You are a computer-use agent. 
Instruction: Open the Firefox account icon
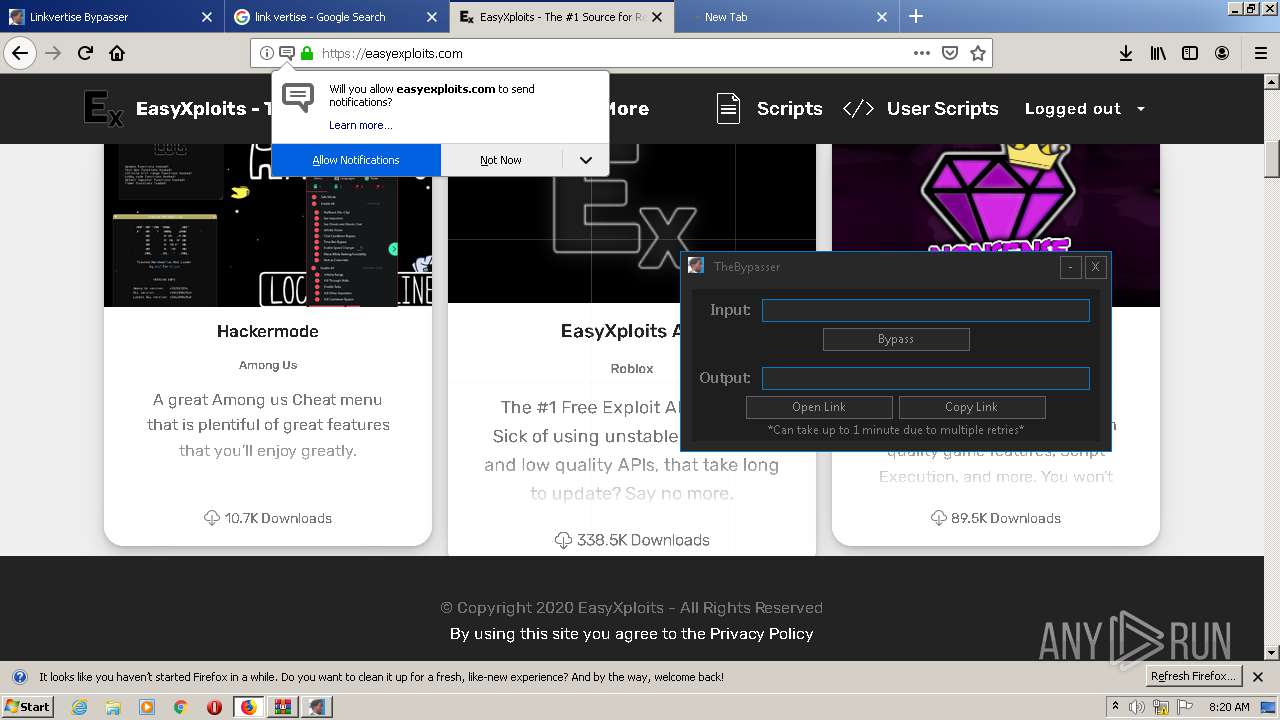coord(1222,53)
